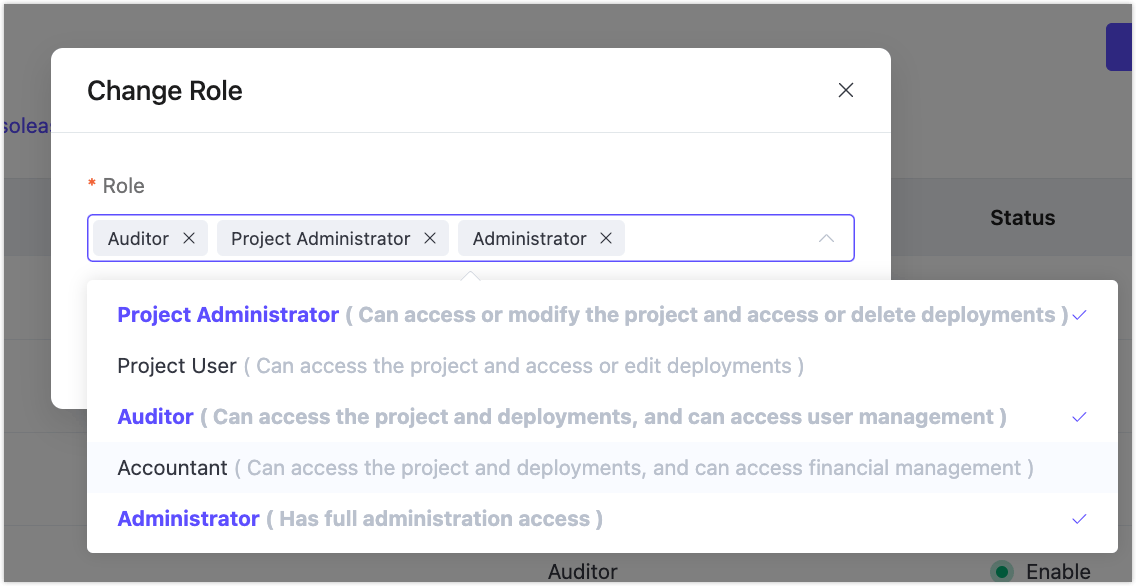Select the Project User role option
1136x586 pixels.
[x=176, y=365]
